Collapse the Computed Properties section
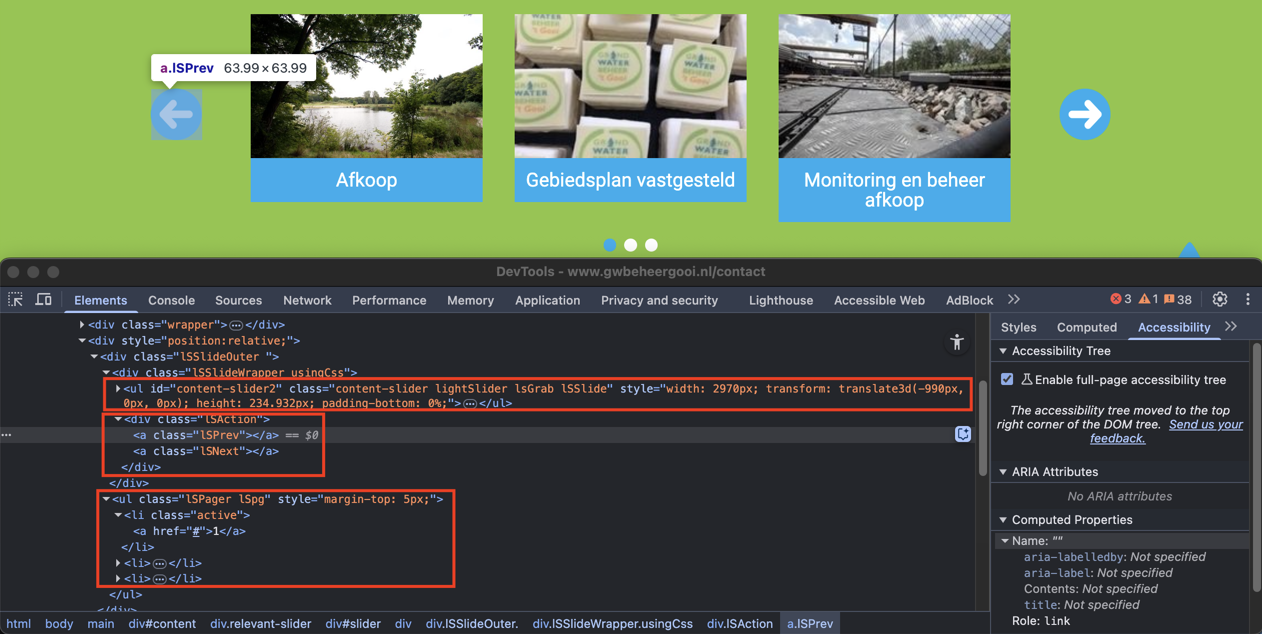The width and height of the screenshot is (1262, 634). click(x=1003, y=520)
